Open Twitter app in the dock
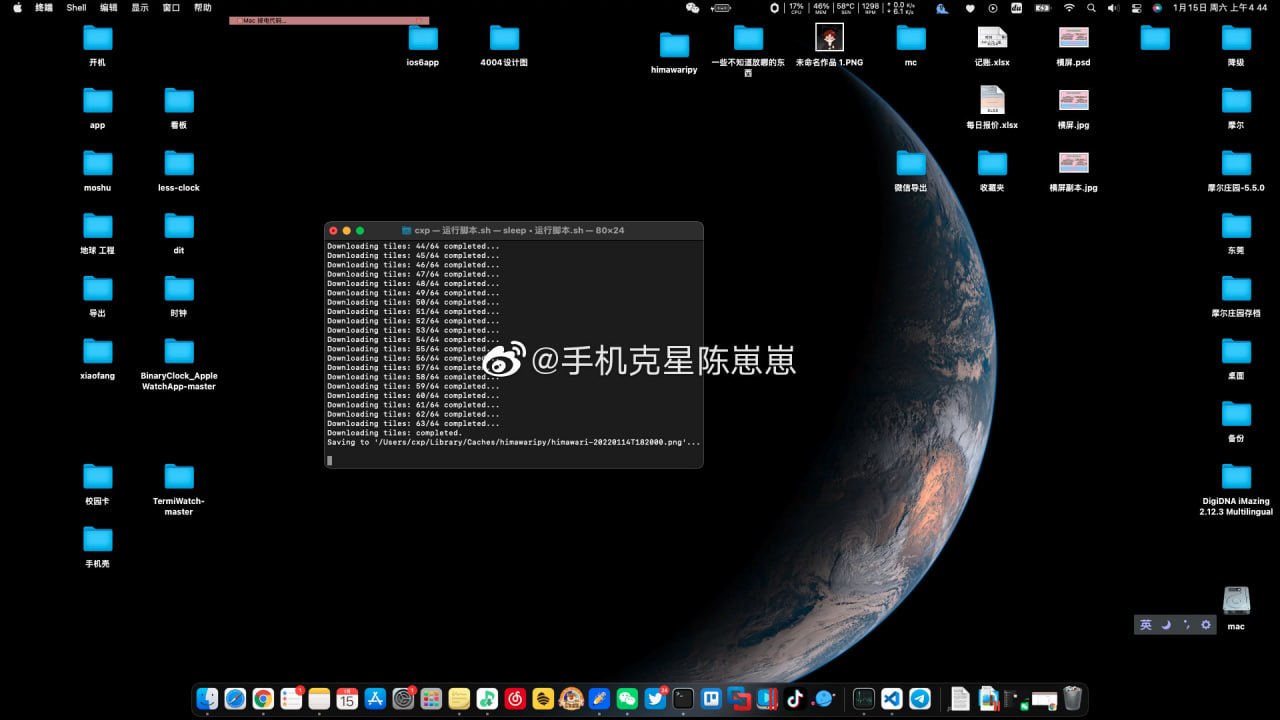The width and height of the screenshot is (1280, 720). tap(655, 699)
